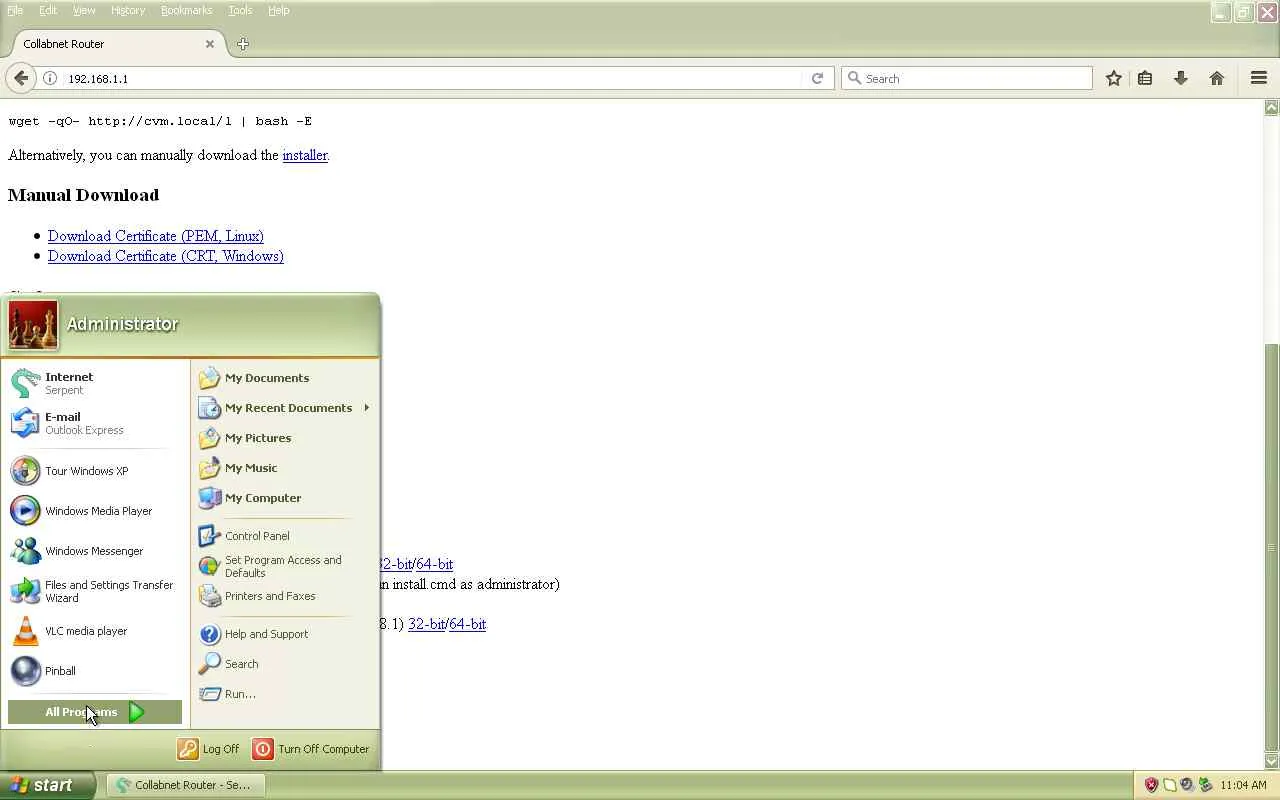This screenshot has height=800, width=1280.
Task: Open E-mail Outlook Express
Action: 95,423
